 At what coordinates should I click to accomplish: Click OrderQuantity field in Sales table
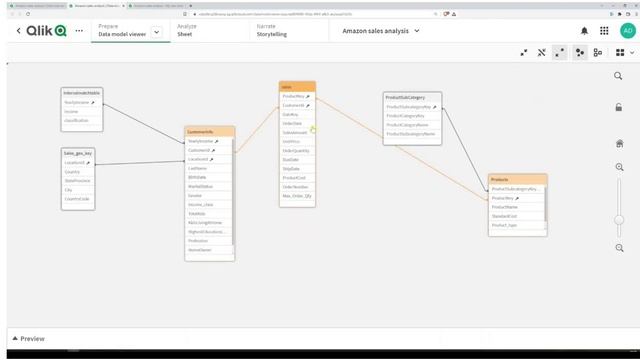pos(297,151)
